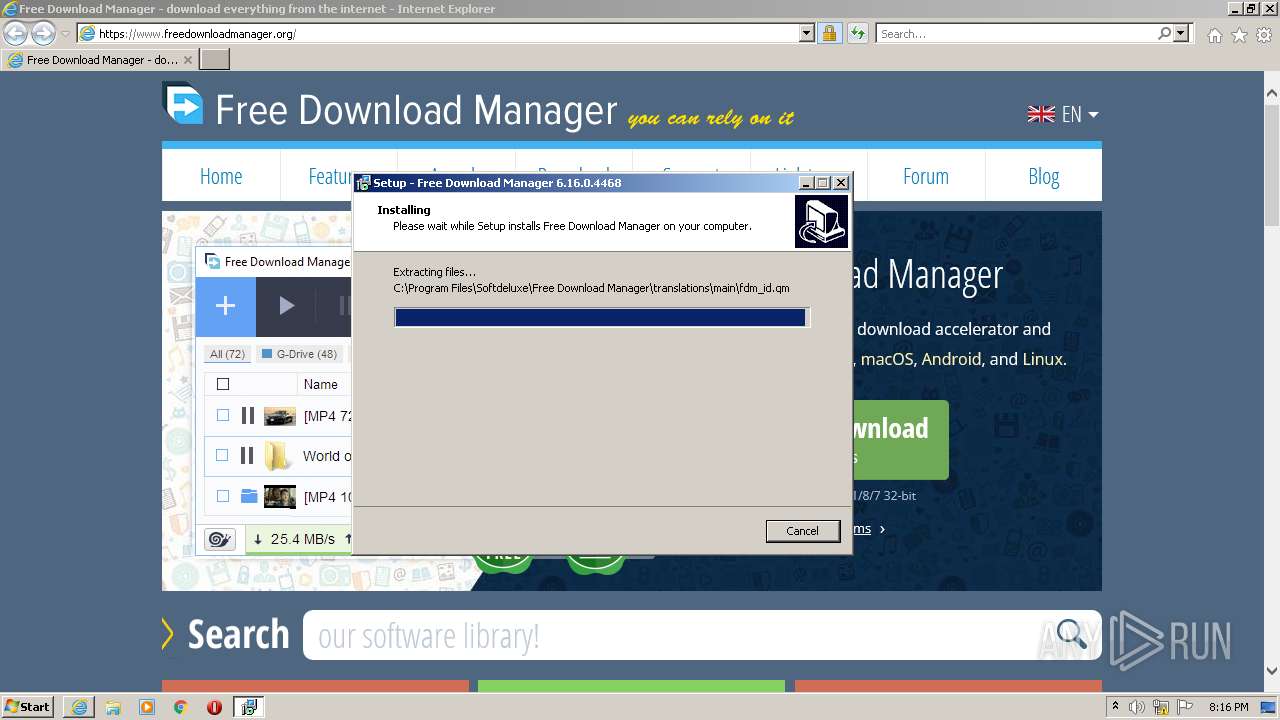Click the setup title bar icon
Screen dimensions: 1280x720
(x=364, y=183)
